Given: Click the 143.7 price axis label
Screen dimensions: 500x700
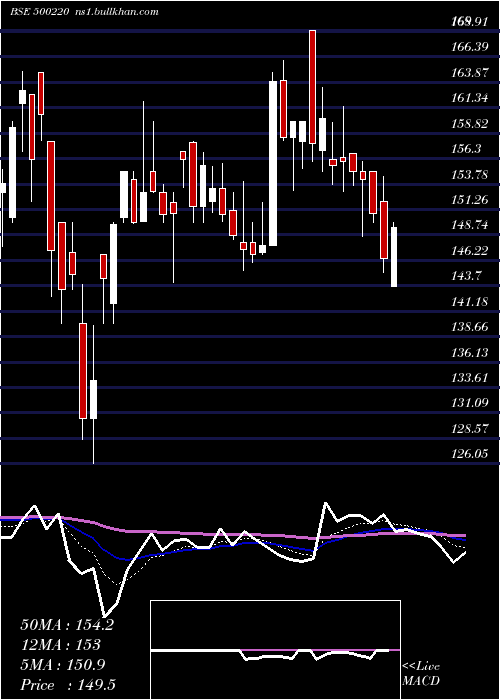Looking at the screenshot, I should coord(466,276).
